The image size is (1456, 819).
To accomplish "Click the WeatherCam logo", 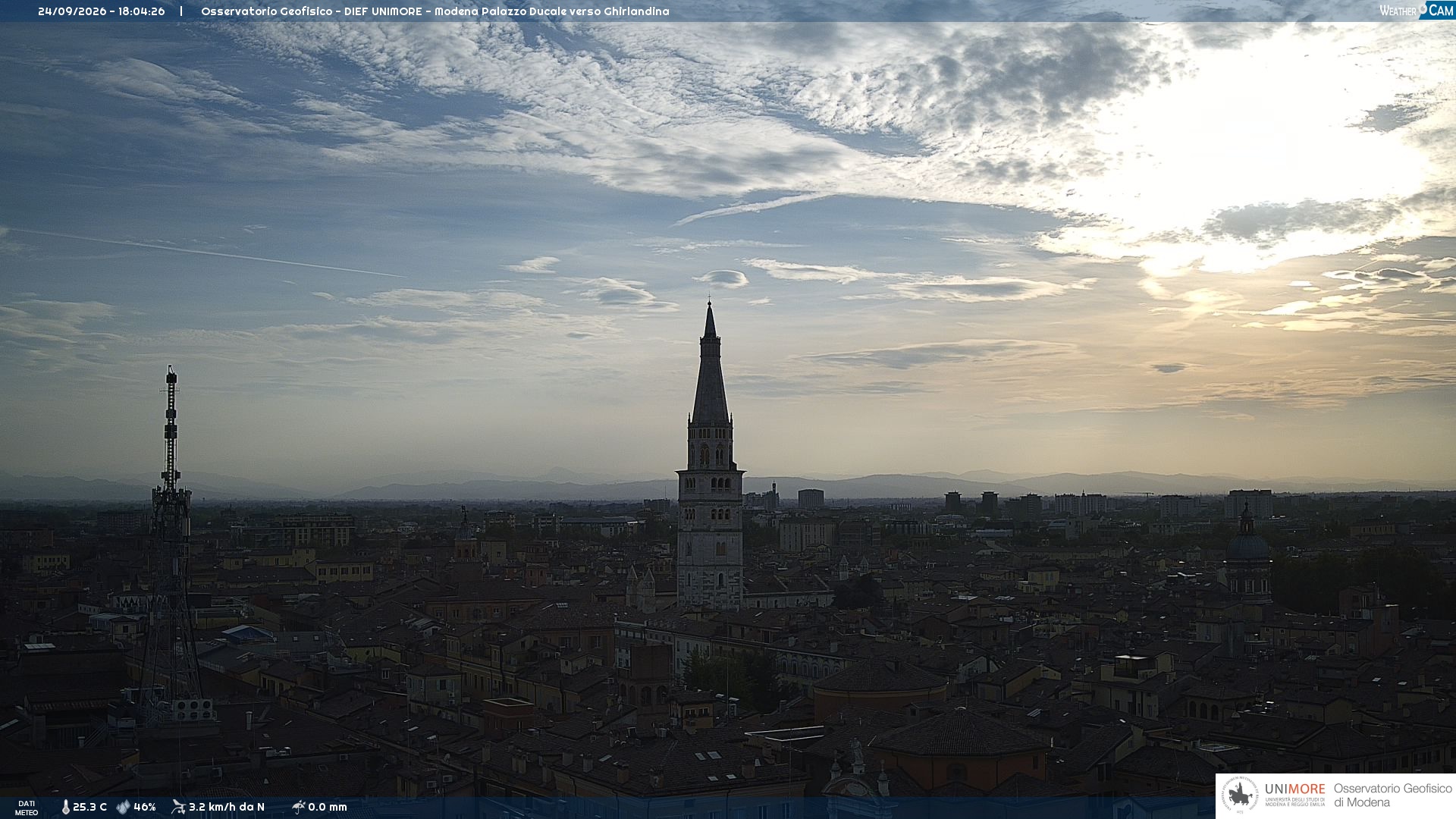I will (1417, 10).
